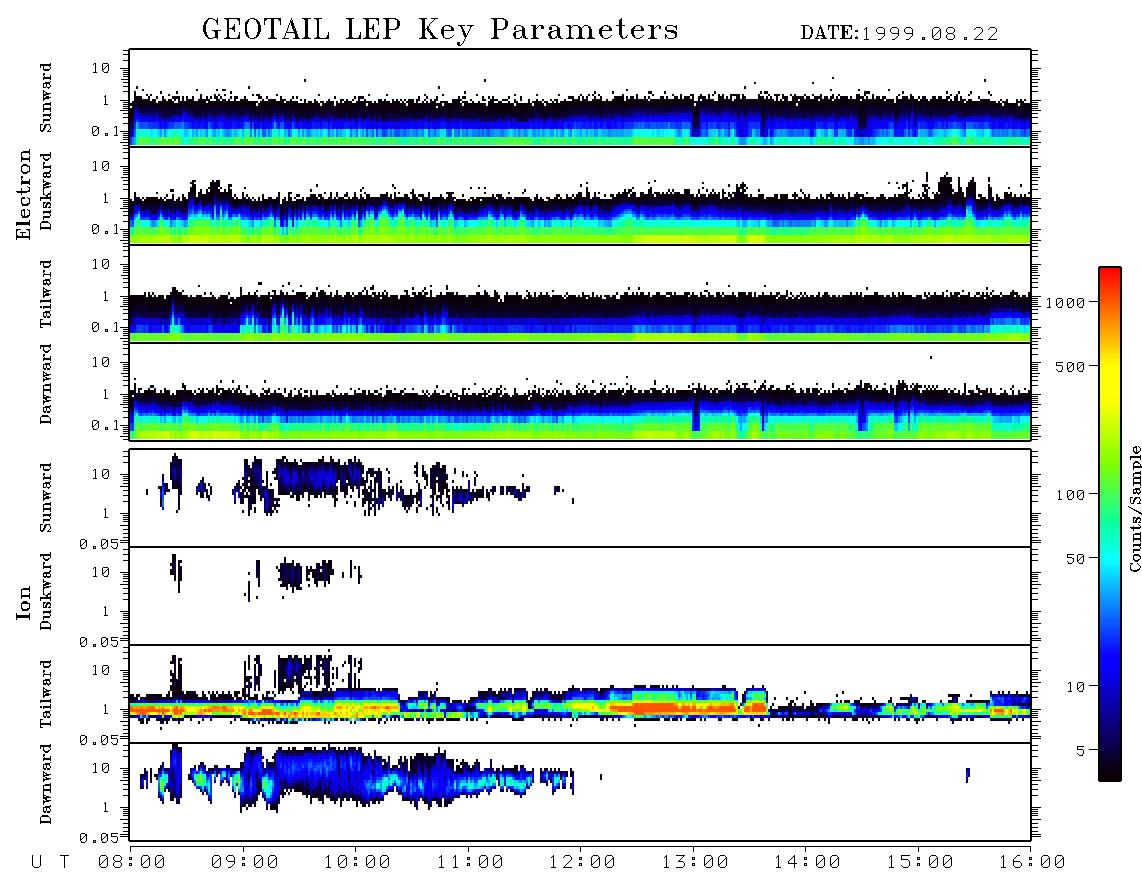Click the "Duskward" label of Ion panels

46,591
